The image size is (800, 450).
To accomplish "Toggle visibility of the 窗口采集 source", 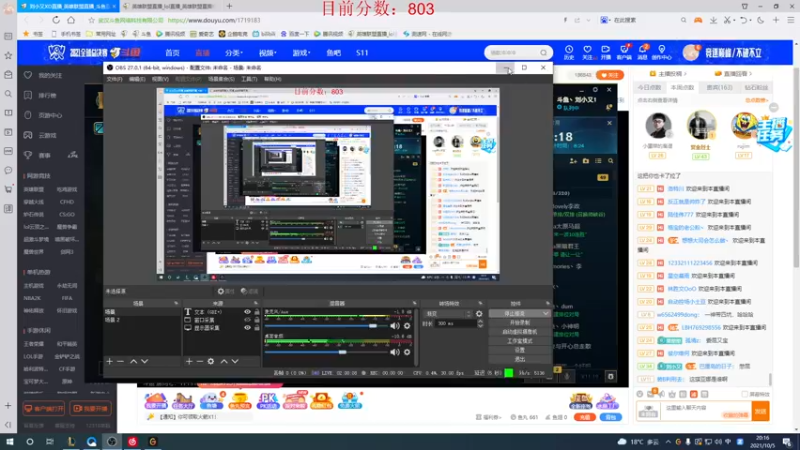I will click(247, 320).
